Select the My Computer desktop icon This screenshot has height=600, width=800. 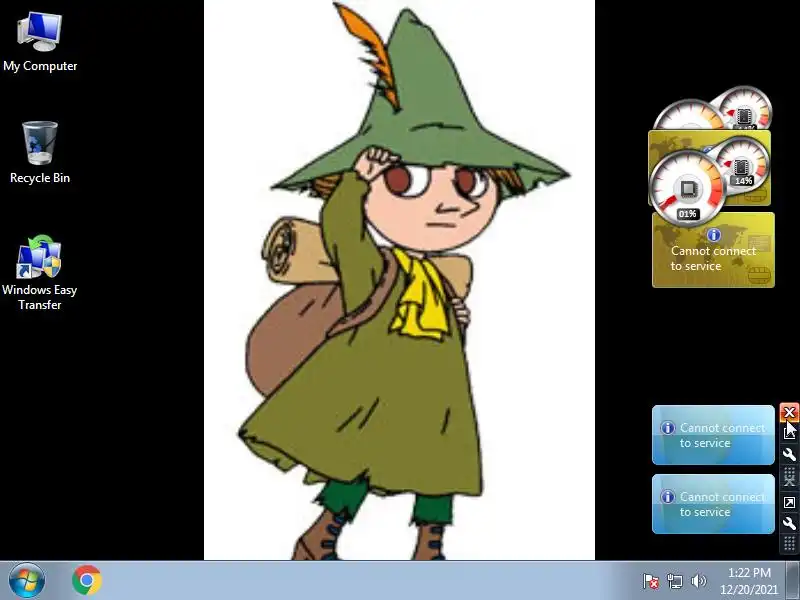click(x=40, y=42)
